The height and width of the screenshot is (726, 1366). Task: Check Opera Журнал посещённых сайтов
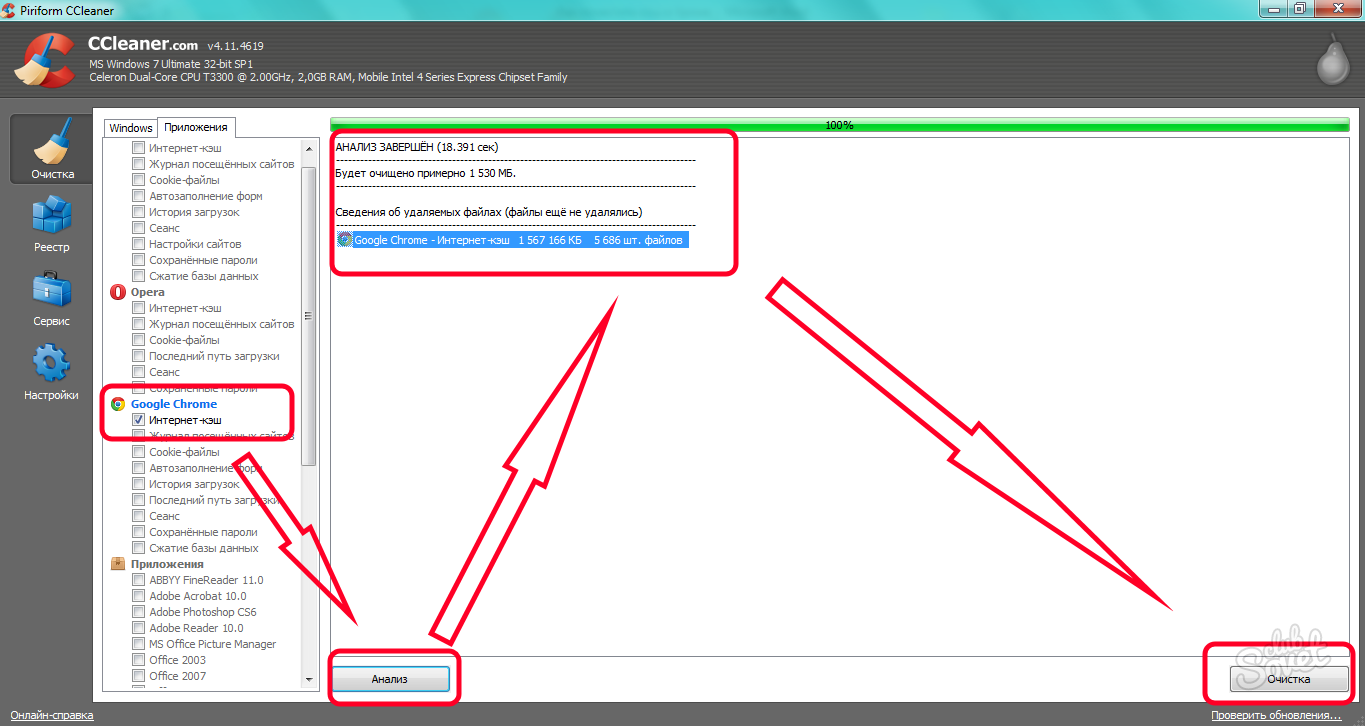[x=139, y=324]
